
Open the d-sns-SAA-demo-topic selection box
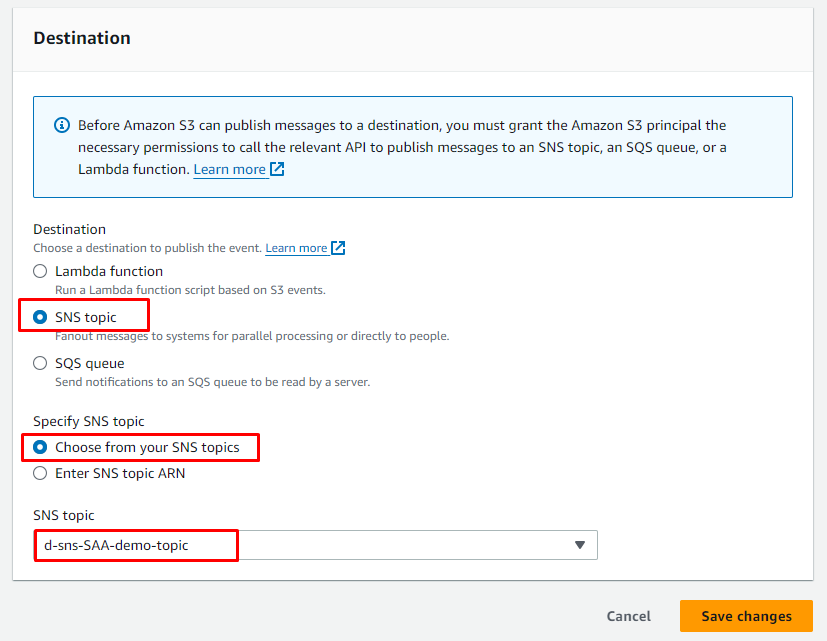point(300,545)
